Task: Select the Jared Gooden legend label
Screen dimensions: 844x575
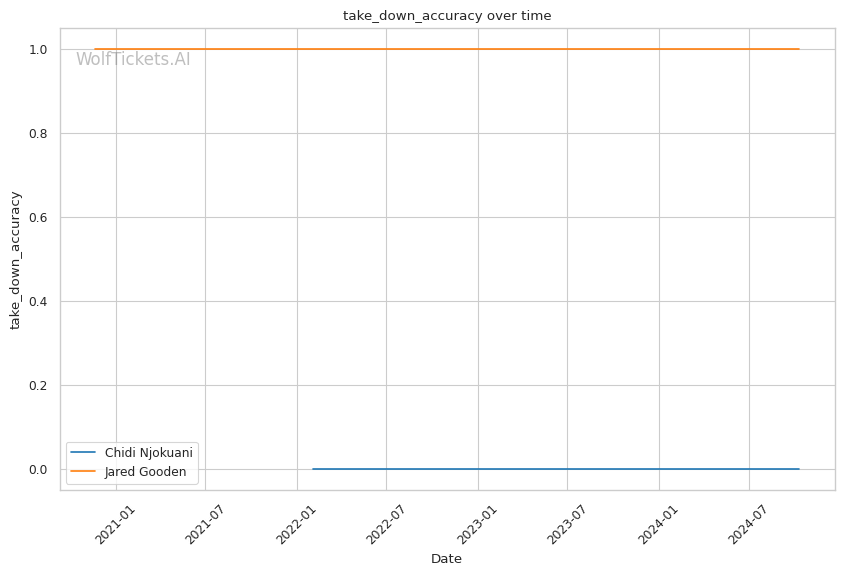Action: [x=145, y=472]
